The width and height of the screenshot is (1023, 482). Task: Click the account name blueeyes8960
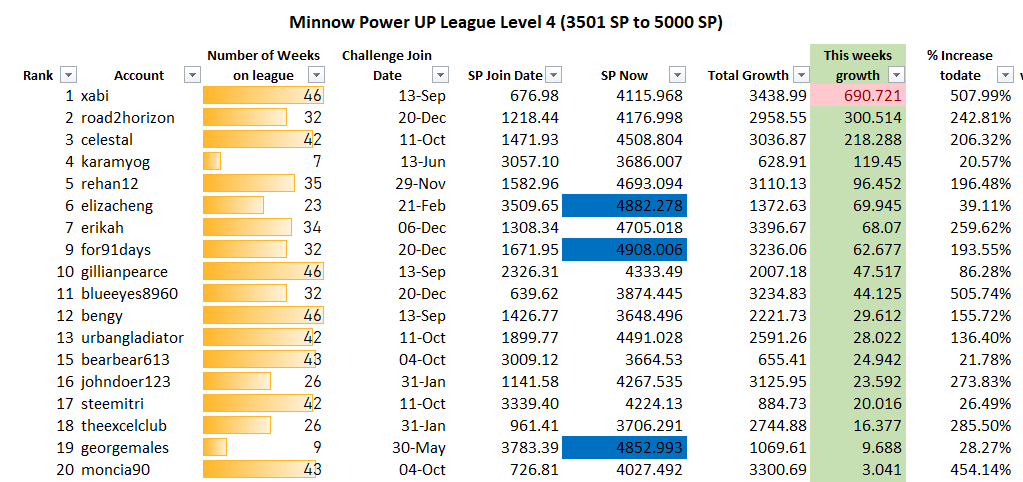pyautogui.click(x=129, y=294)
